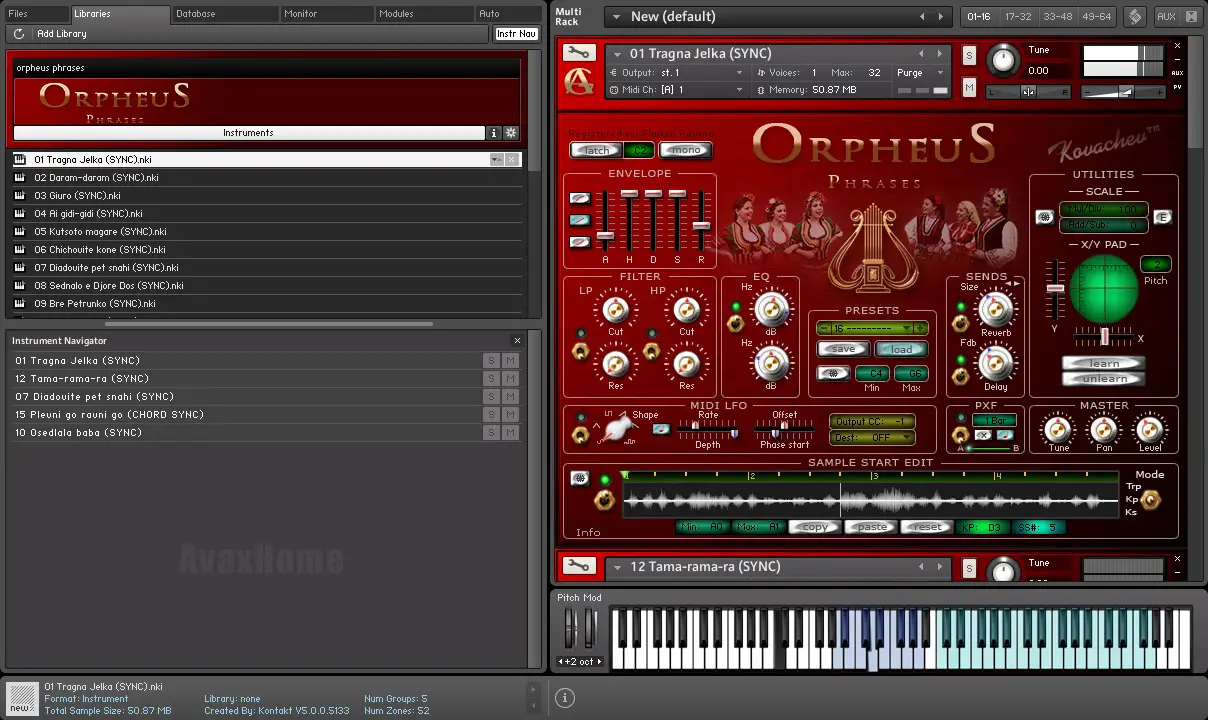Click the Add Library button
The image size is (1208, 720).
tap(61, 34)
